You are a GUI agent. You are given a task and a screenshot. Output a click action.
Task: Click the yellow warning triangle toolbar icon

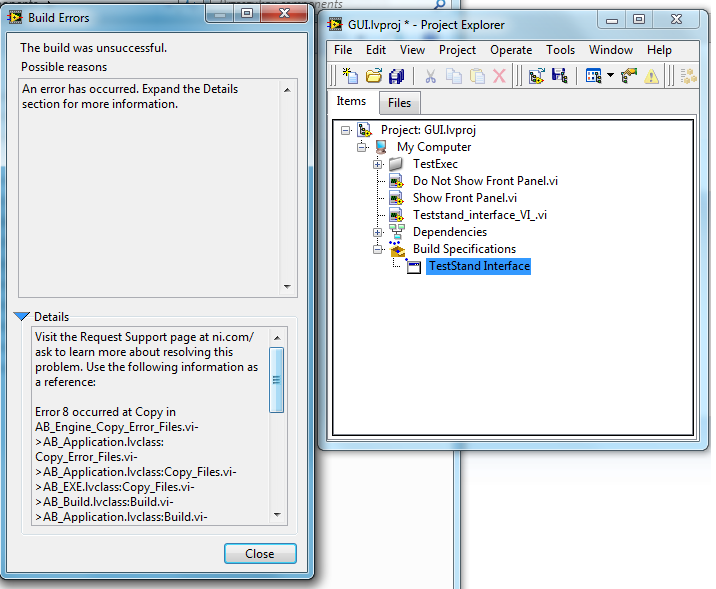[x=652, y=76]
